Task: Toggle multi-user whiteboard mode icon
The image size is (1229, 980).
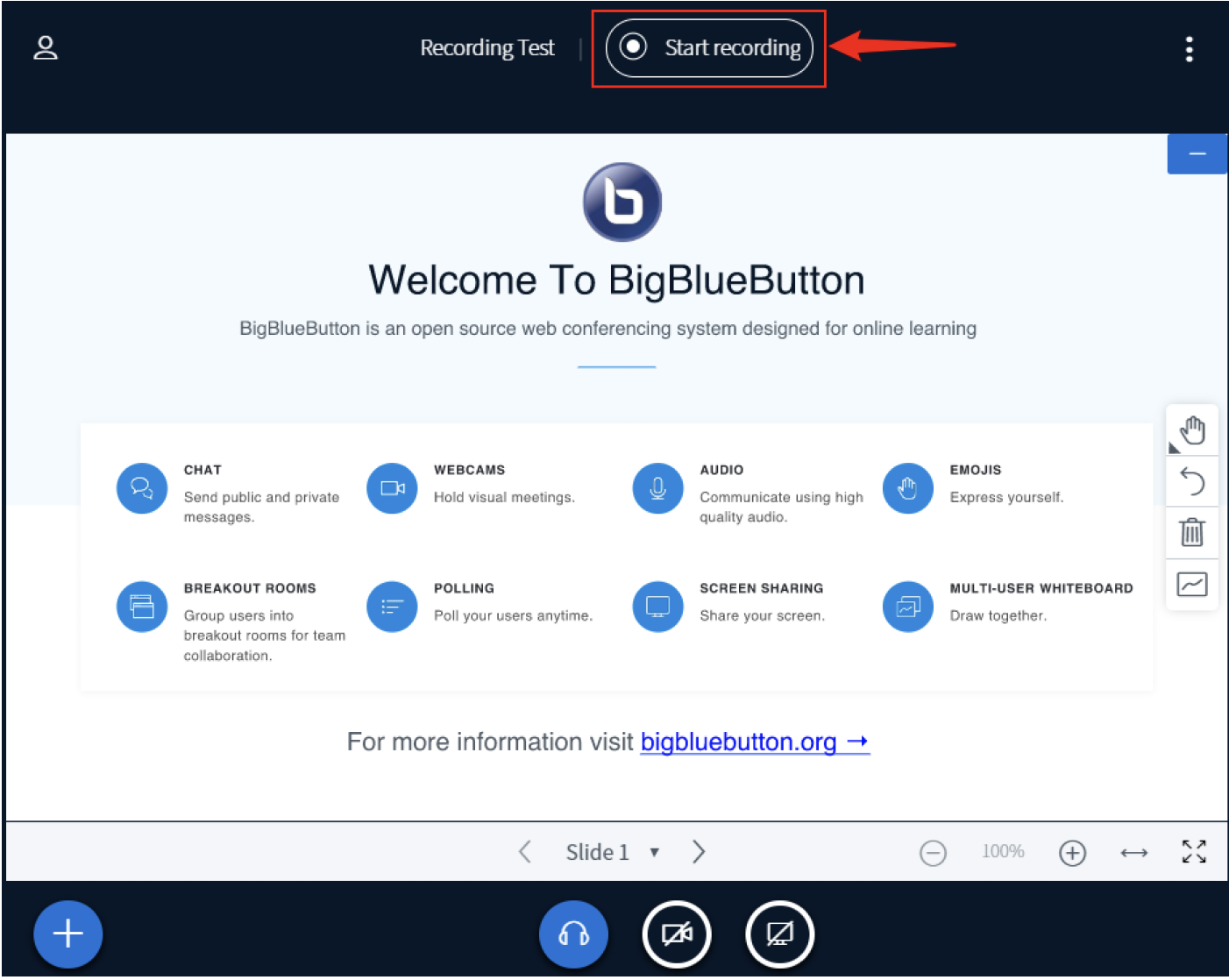Action: (x=1192, y=585)
